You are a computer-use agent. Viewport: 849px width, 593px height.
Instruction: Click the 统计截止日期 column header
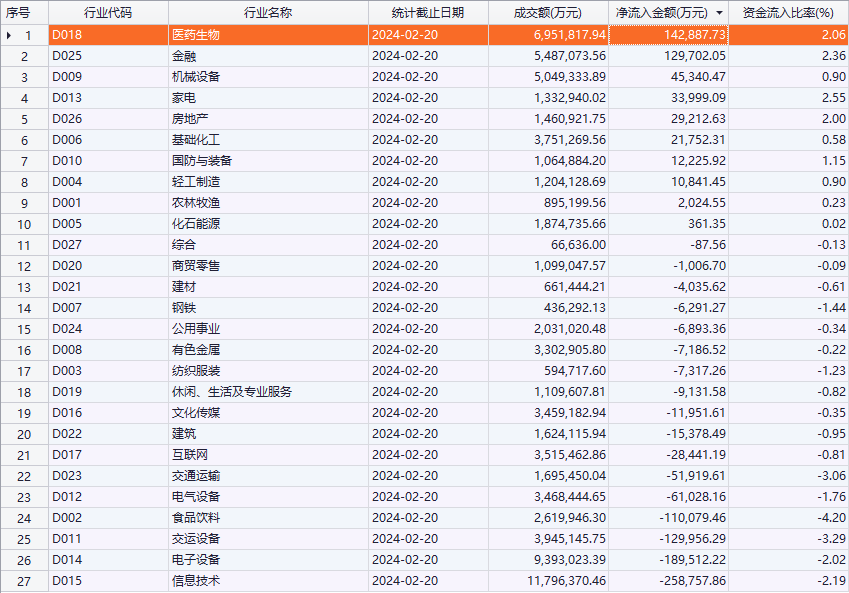[428, 13]
